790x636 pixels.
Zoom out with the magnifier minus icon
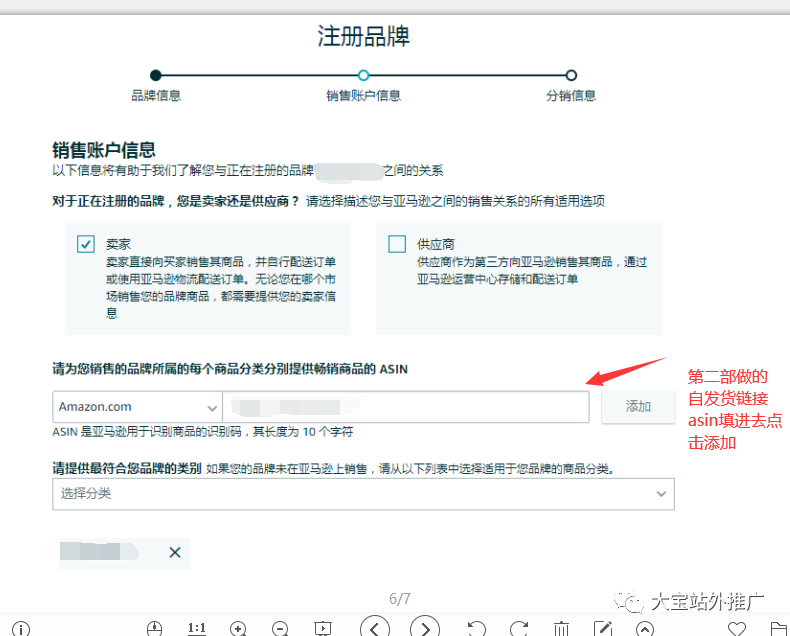pyautogui.click(x=280, y=628)
